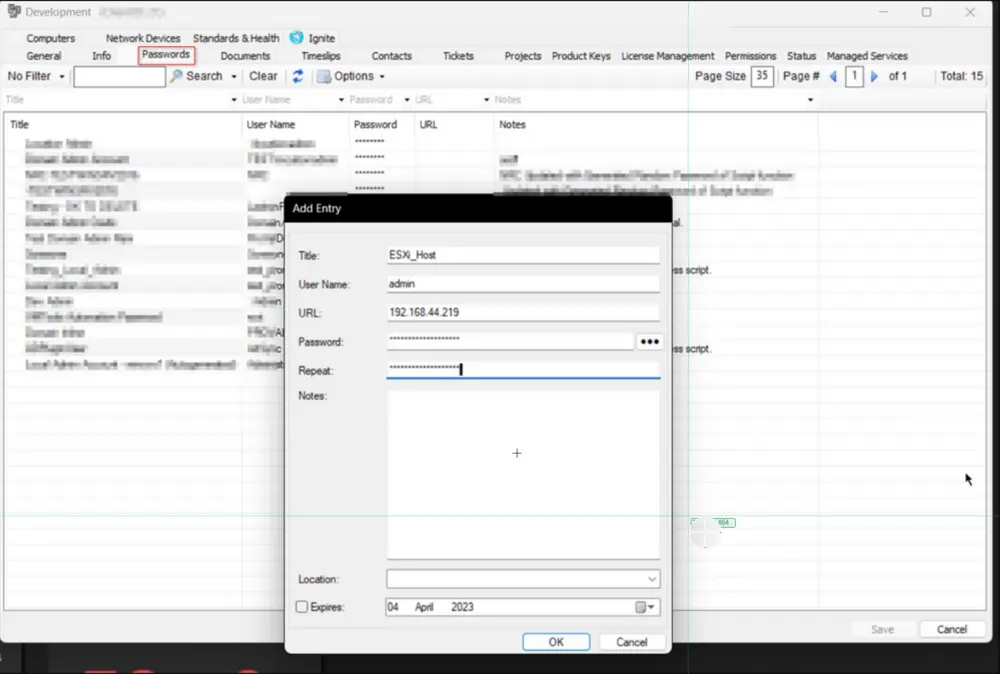This screenshot has height=674, width=1000.
Task: Open the Computers tab
Action: pyautogui.click(x=50, y=38)
